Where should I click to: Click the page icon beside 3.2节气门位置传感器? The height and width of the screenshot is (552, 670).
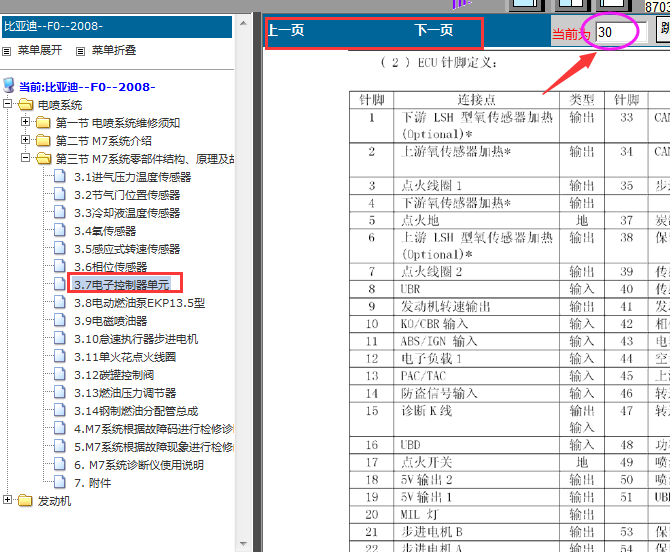tap(60, 194)
